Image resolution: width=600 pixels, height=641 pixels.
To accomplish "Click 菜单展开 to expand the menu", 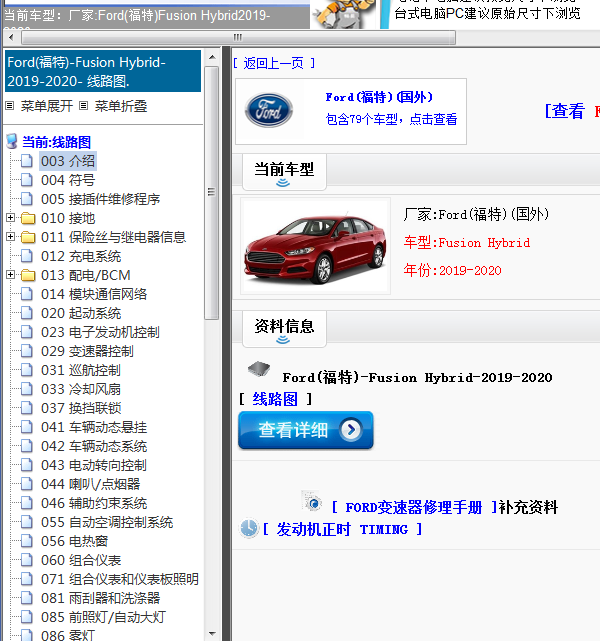I will tap(47, 106).
